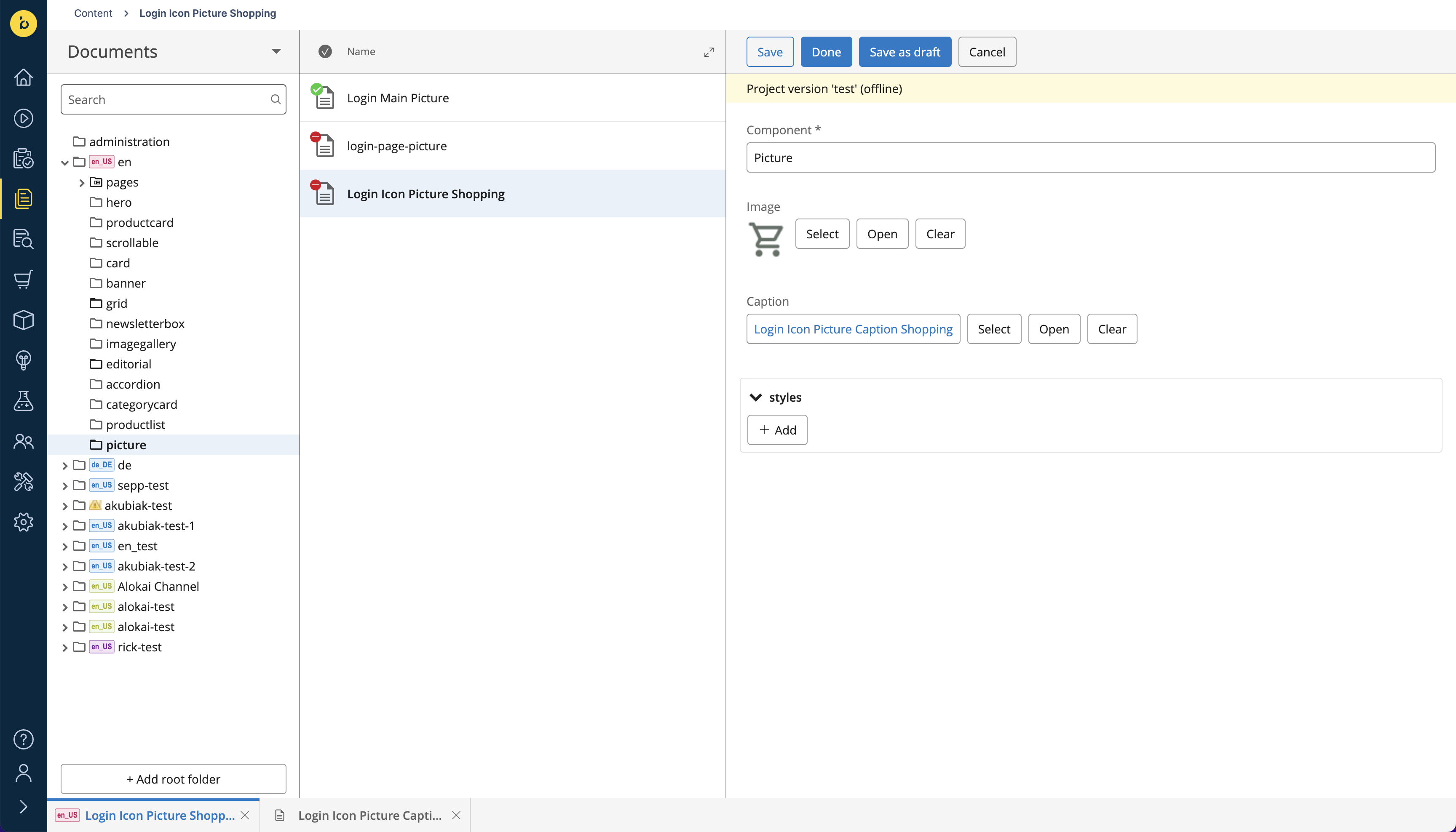
Task: Click the shopping cart sidebar icon
Action: pos(24,280)
